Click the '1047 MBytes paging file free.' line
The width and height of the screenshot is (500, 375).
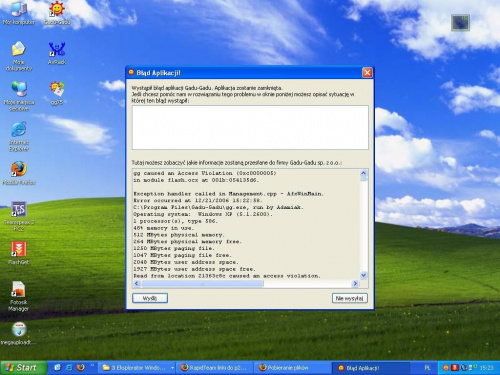pyautogui.click(x=182, y=255)
